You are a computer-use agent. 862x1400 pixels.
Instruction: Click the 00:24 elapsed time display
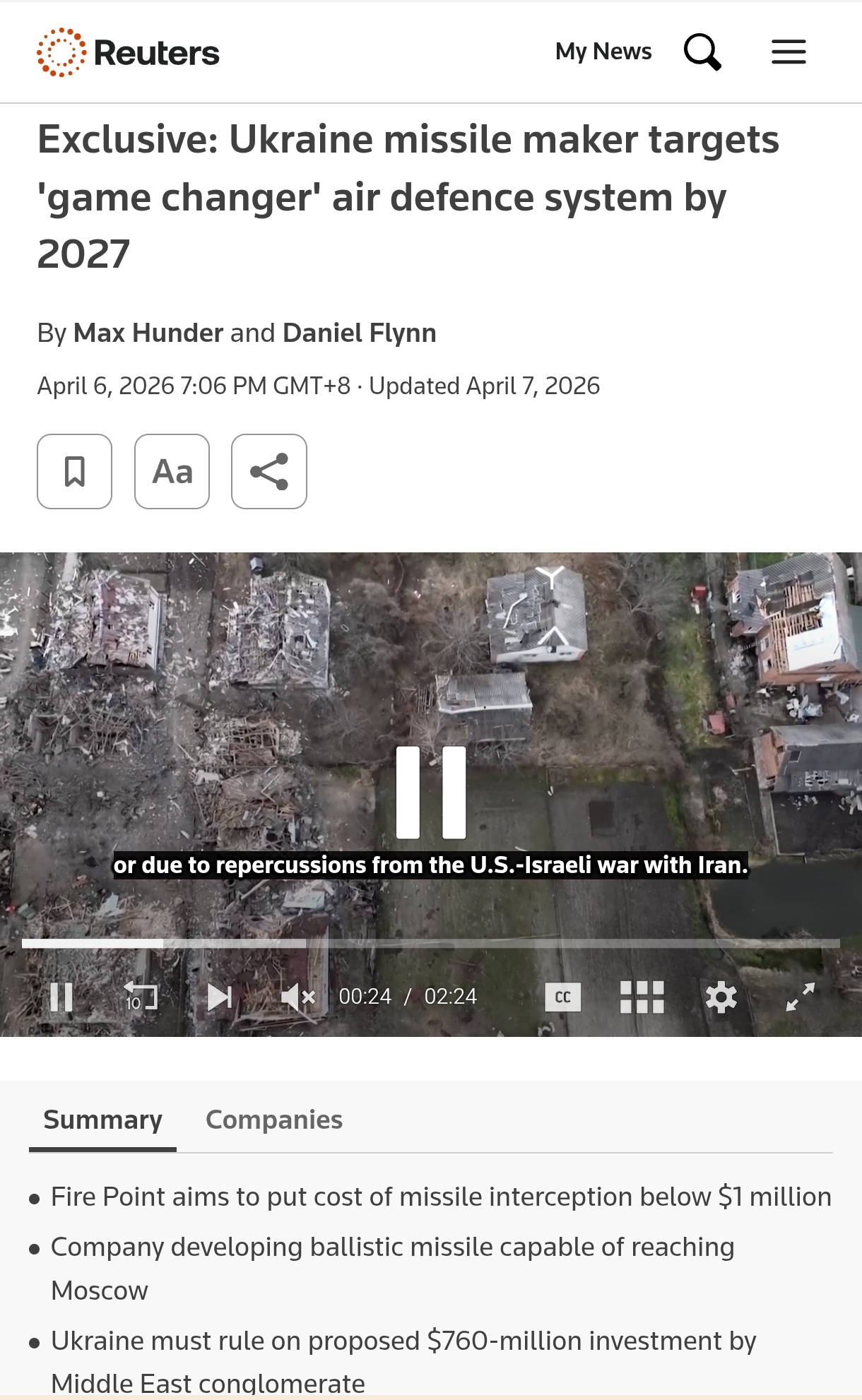point(365,997)
